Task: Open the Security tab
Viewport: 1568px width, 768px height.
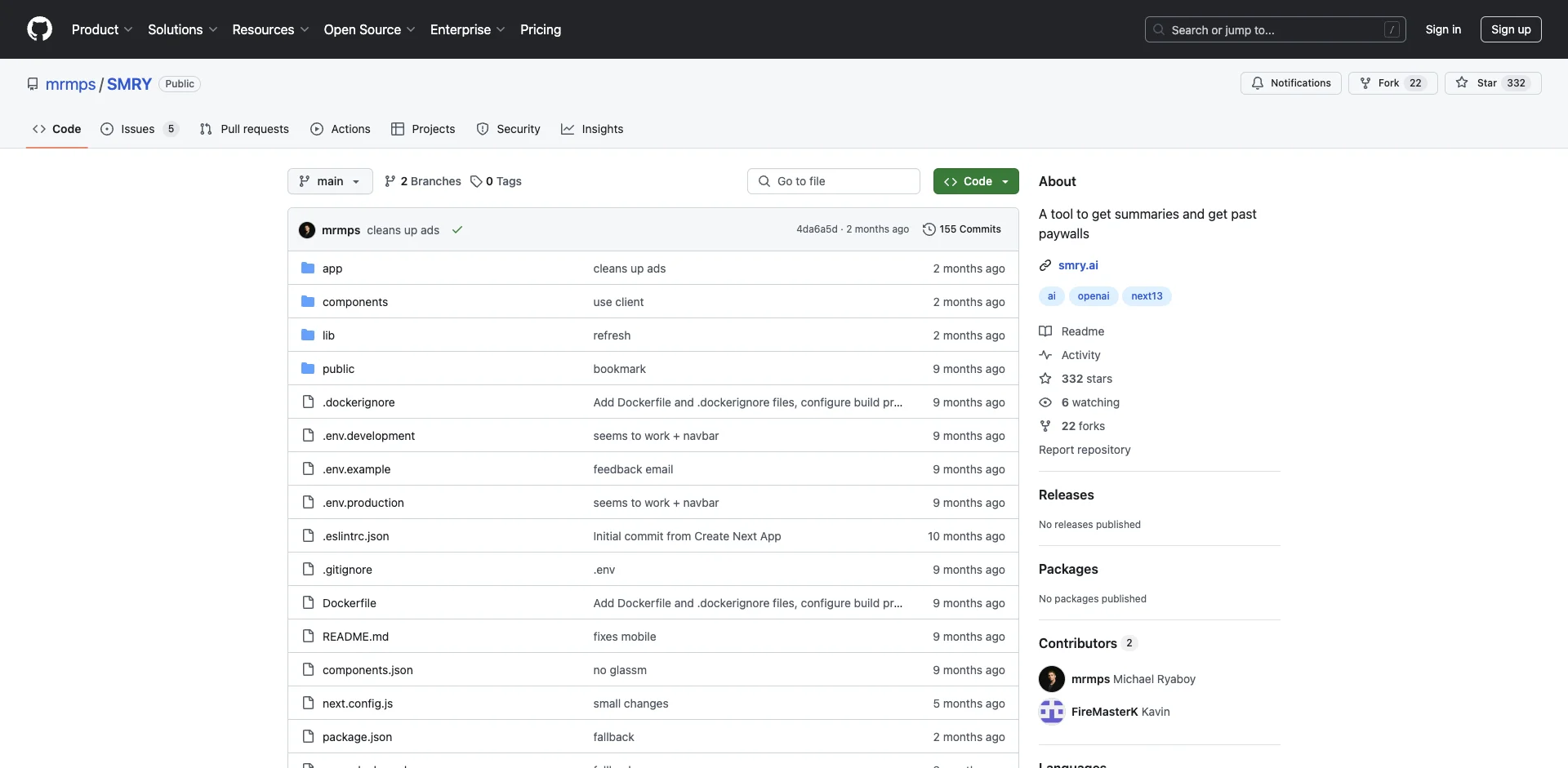Action: pyautogui.click(x=508, y=129)
